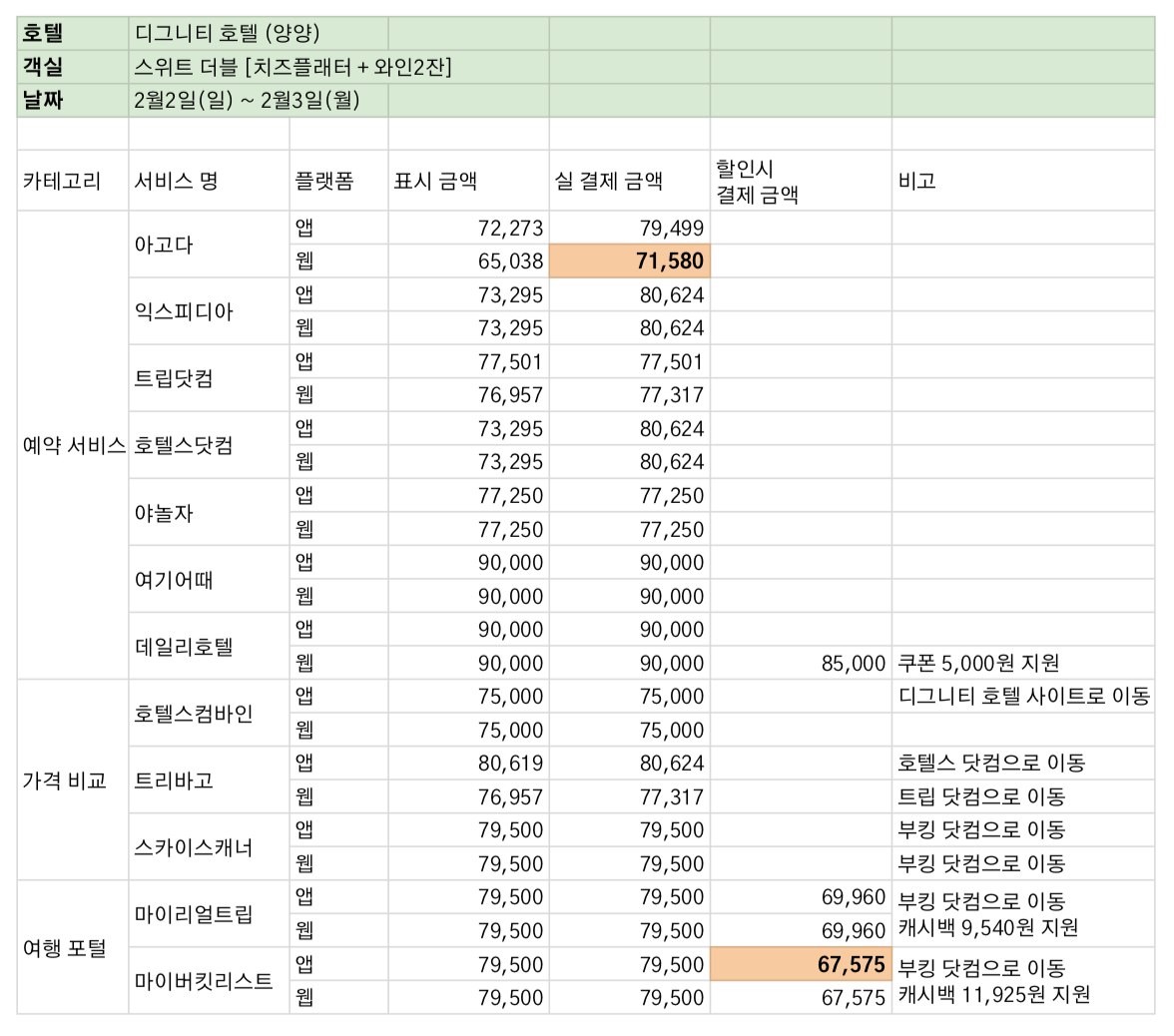Click '77,317' in the 트립닷컴 웹 row
1174x1036 pixels.
coord(630,395)
